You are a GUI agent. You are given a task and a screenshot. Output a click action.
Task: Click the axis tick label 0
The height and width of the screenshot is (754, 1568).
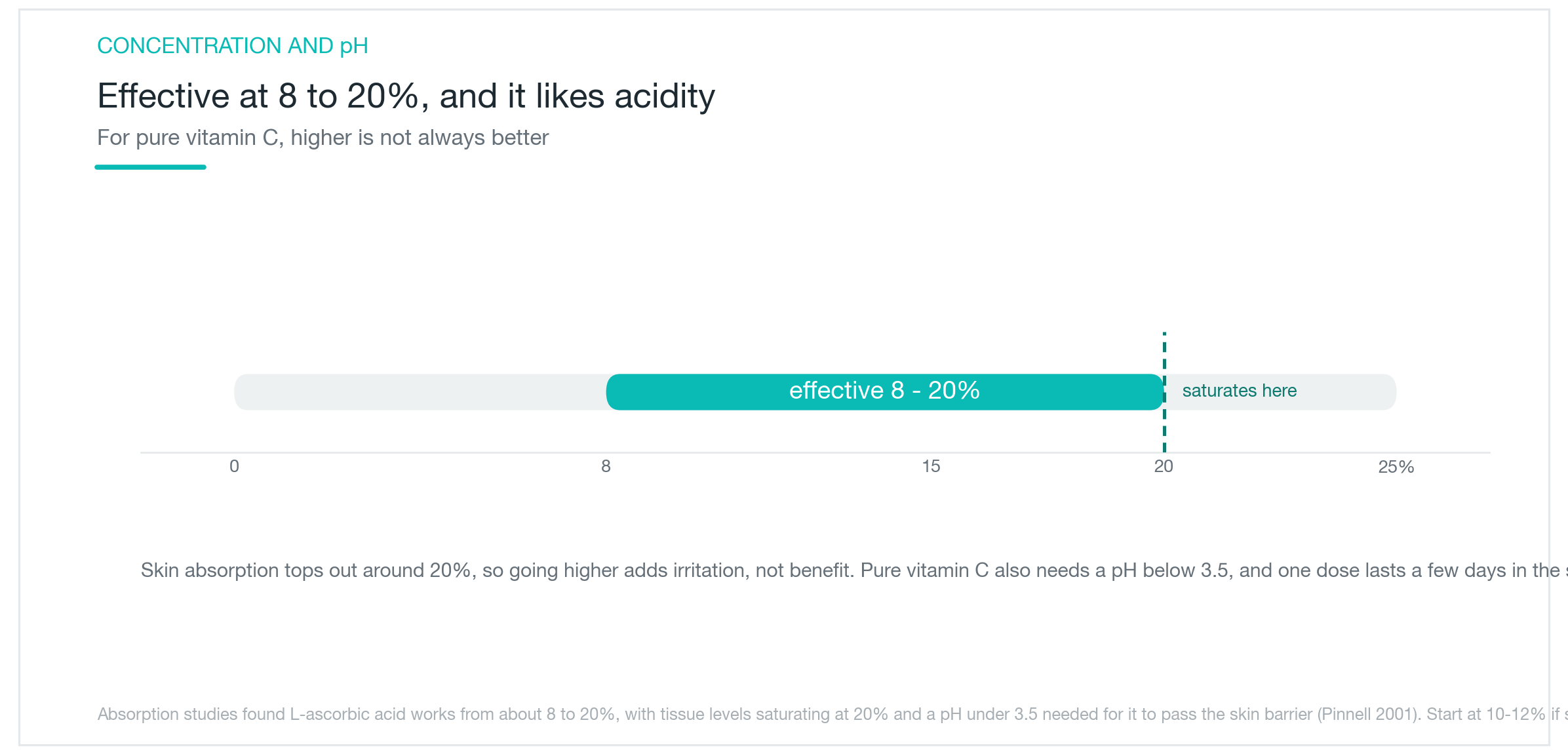[x=234, y=467]
